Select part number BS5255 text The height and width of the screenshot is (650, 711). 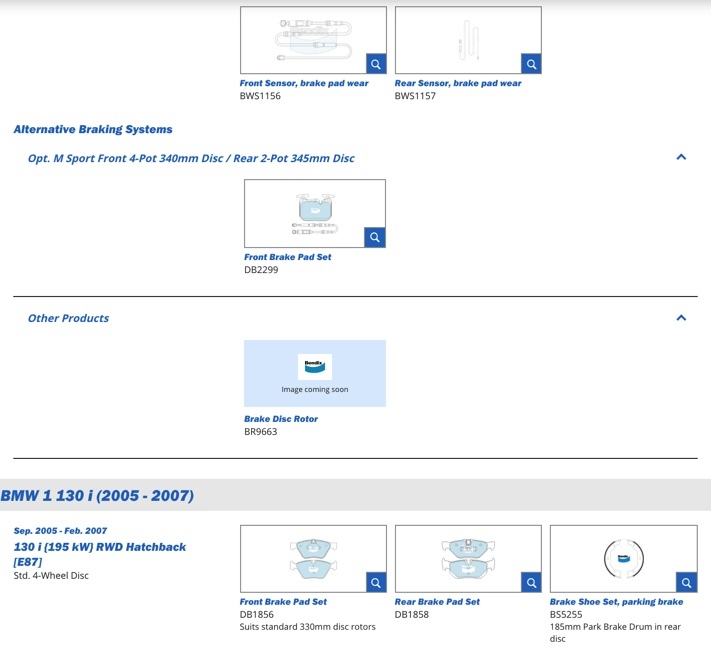tap(566, 615)
